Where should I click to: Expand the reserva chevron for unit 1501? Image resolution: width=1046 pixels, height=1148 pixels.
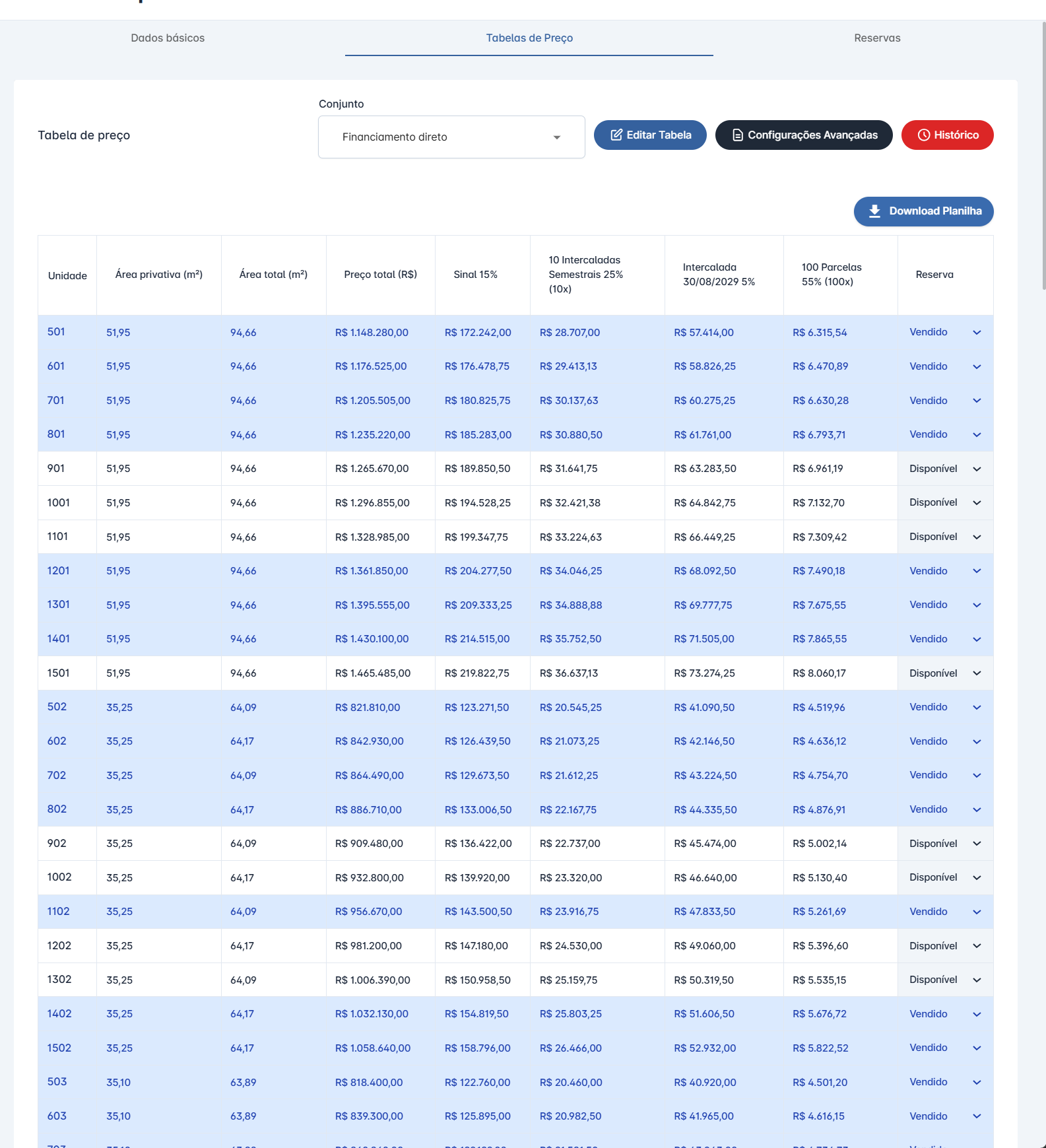pyautogui.click(x=977, y=673)
